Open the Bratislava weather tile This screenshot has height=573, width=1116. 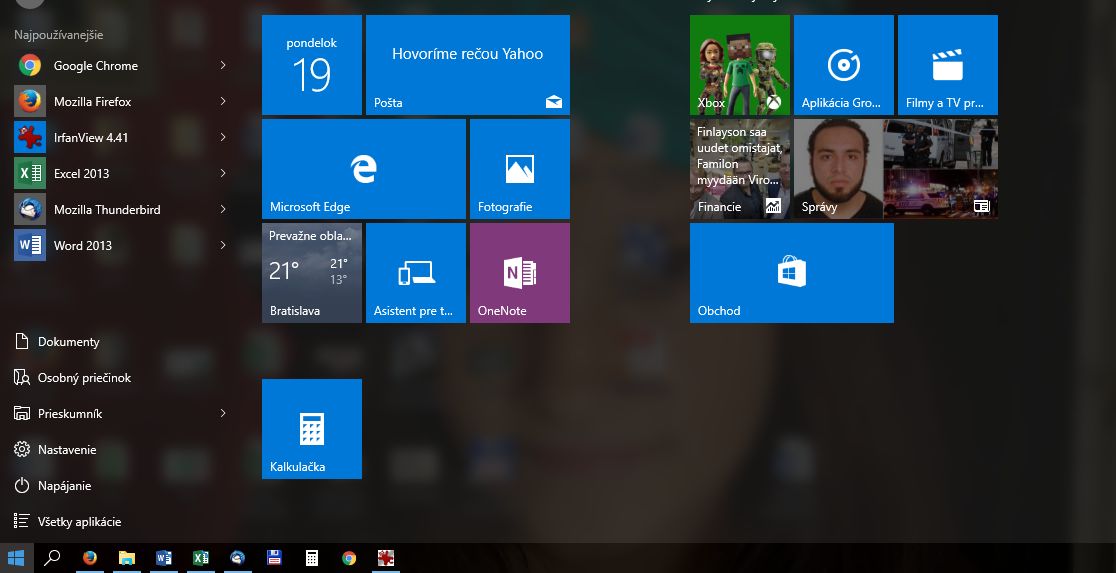coord(312,273)
